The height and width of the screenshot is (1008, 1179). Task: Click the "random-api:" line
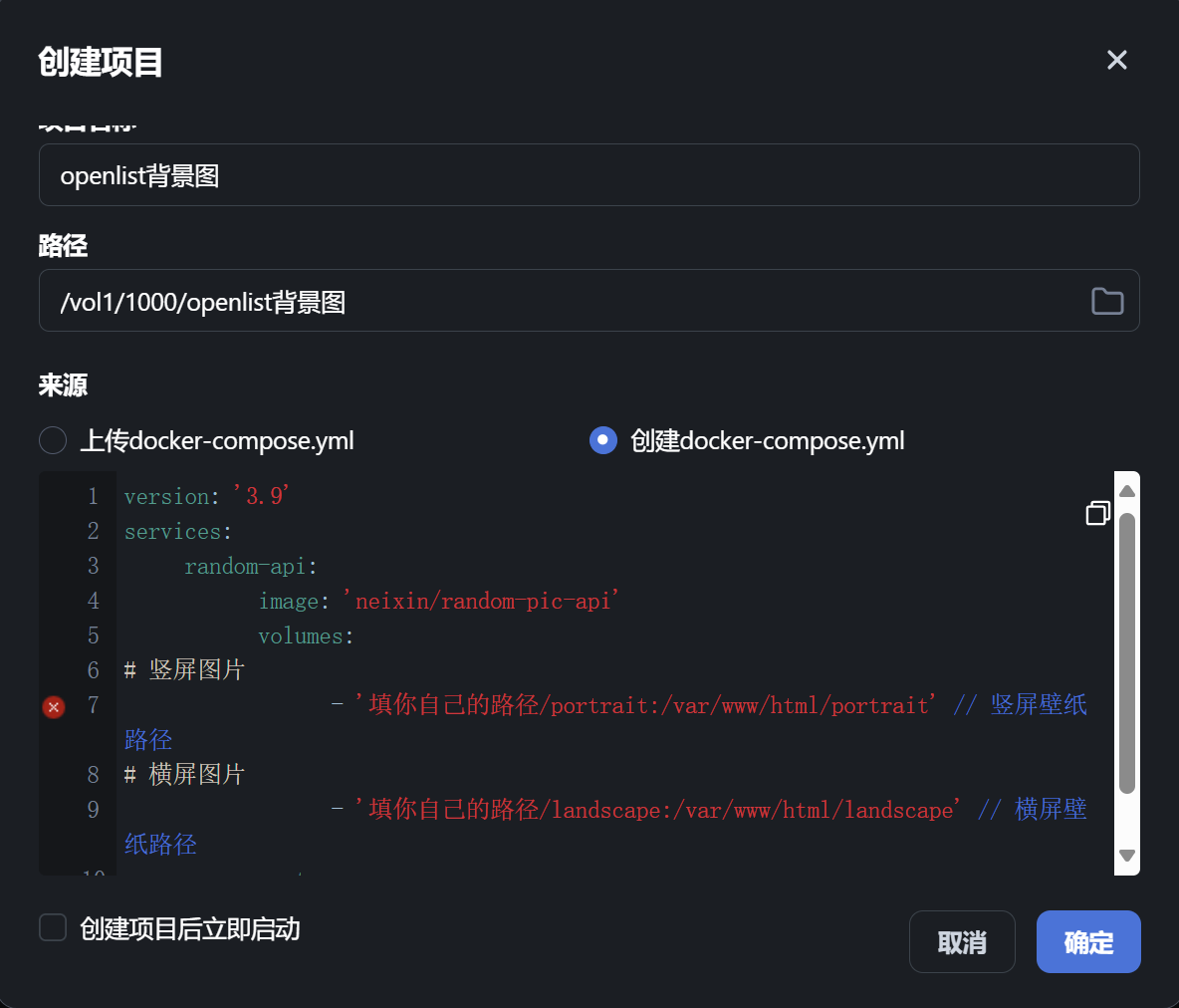pos(251,566)
